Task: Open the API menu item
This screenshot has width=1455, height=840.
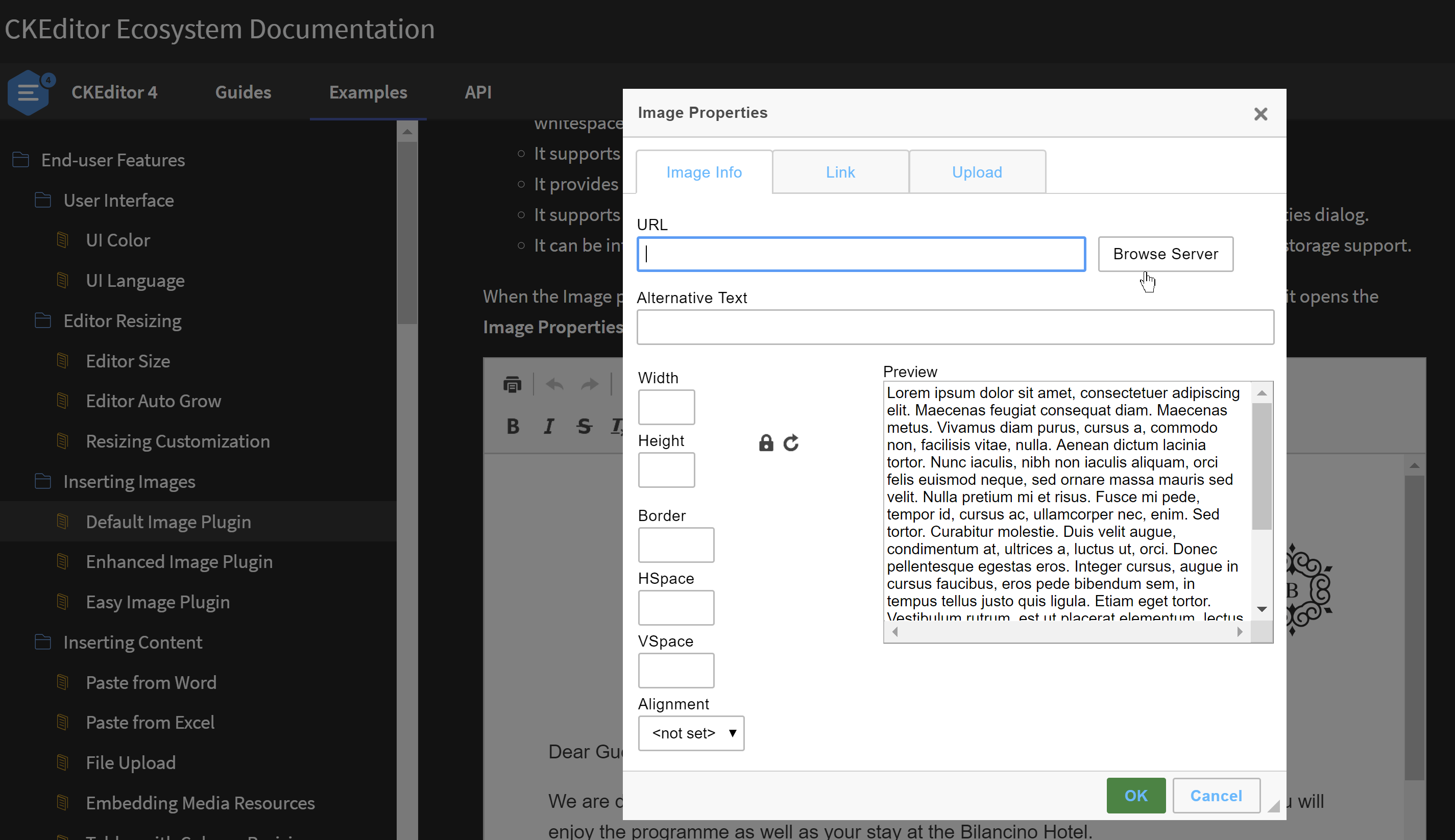Action: (478, 92)
